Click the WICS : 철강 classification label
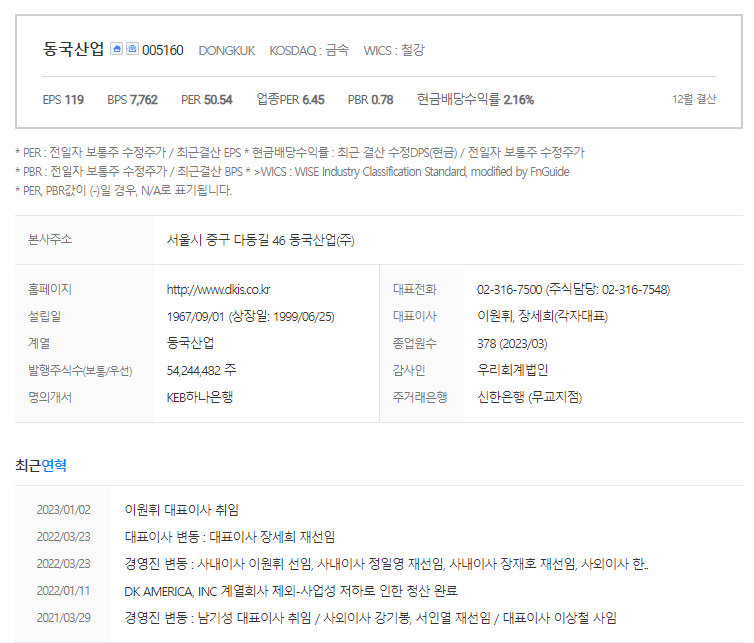754x643 pixels. 394,50
